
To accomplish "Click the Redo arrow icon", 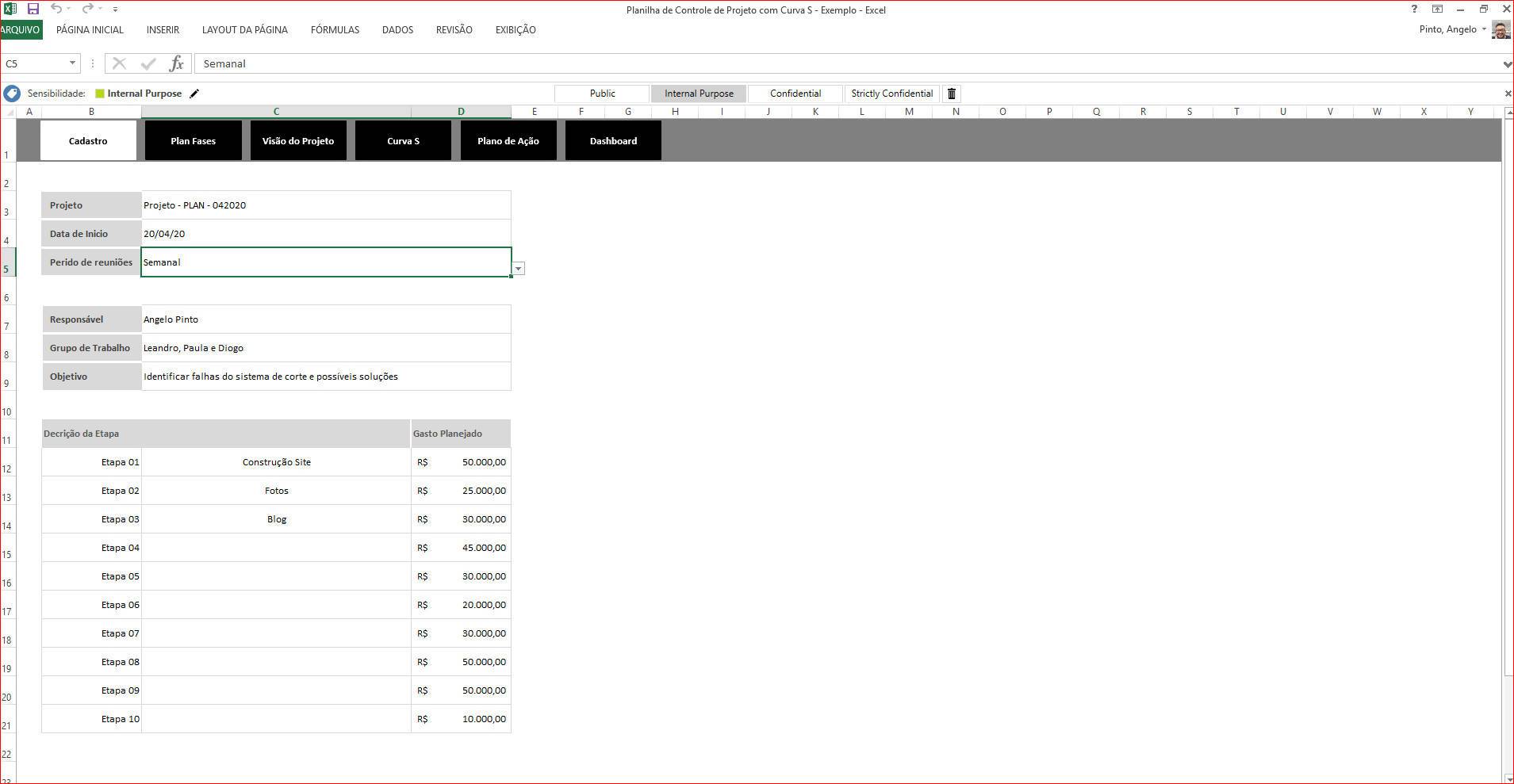I will [x=87, y=9].
